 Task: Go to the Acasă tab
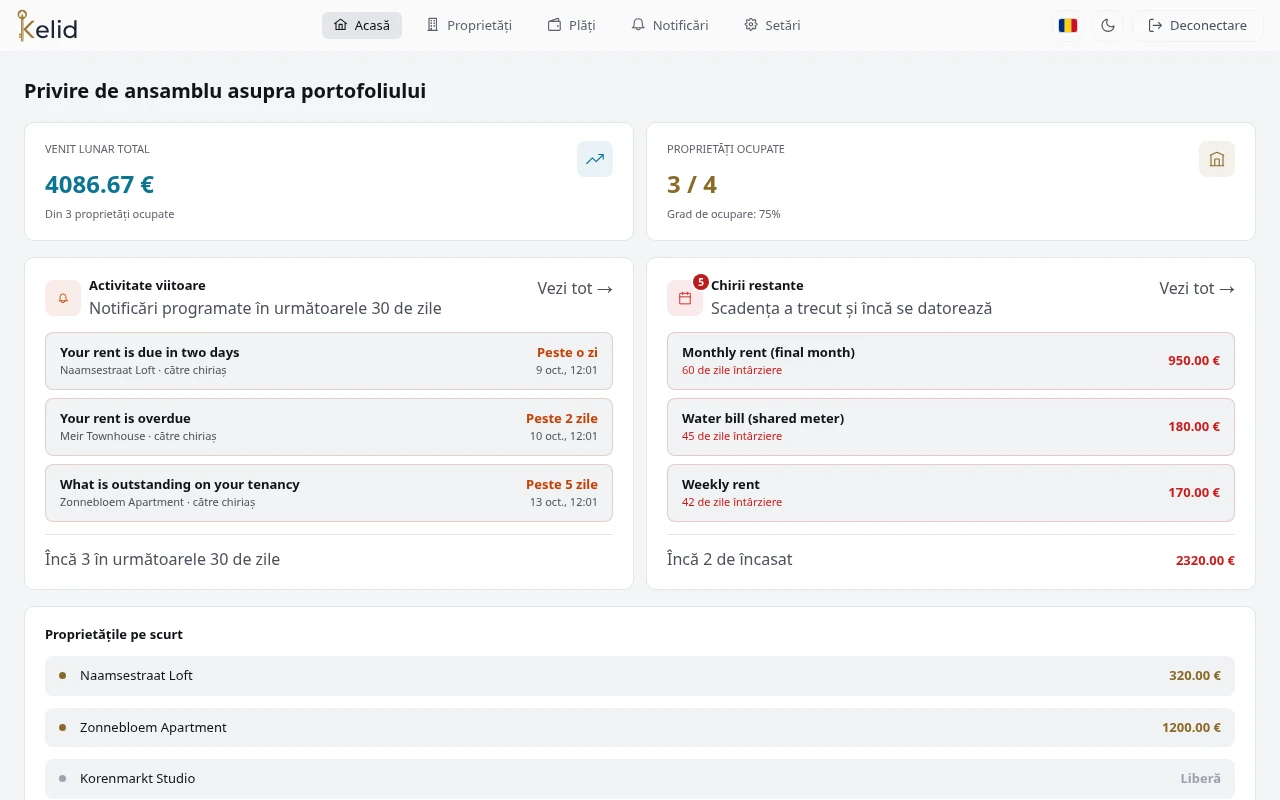point(362,26)
